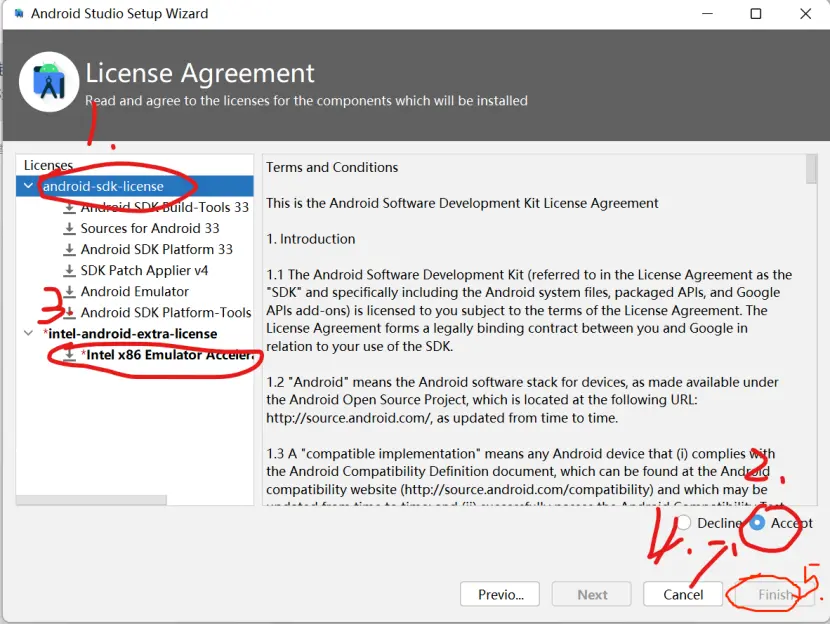The height and width of the screenshot is (625, 830).
Task: Select the Decline radio button
Action: pos(684,523)
